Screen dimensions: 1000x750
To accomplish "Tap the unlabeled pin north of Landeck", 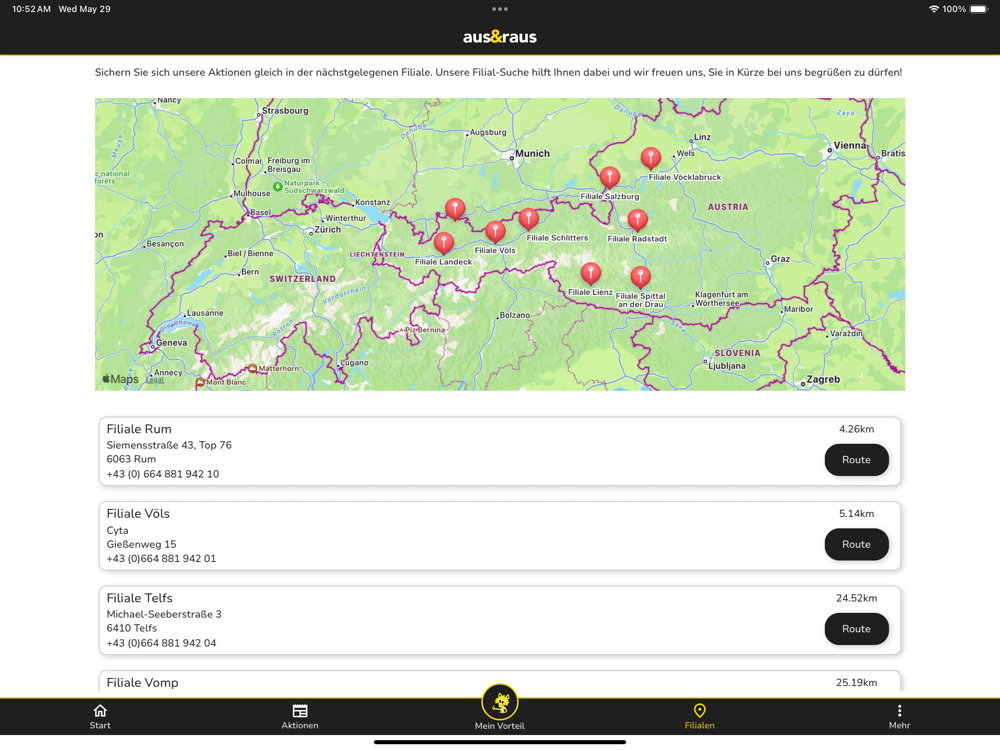I will pos(455,209).
